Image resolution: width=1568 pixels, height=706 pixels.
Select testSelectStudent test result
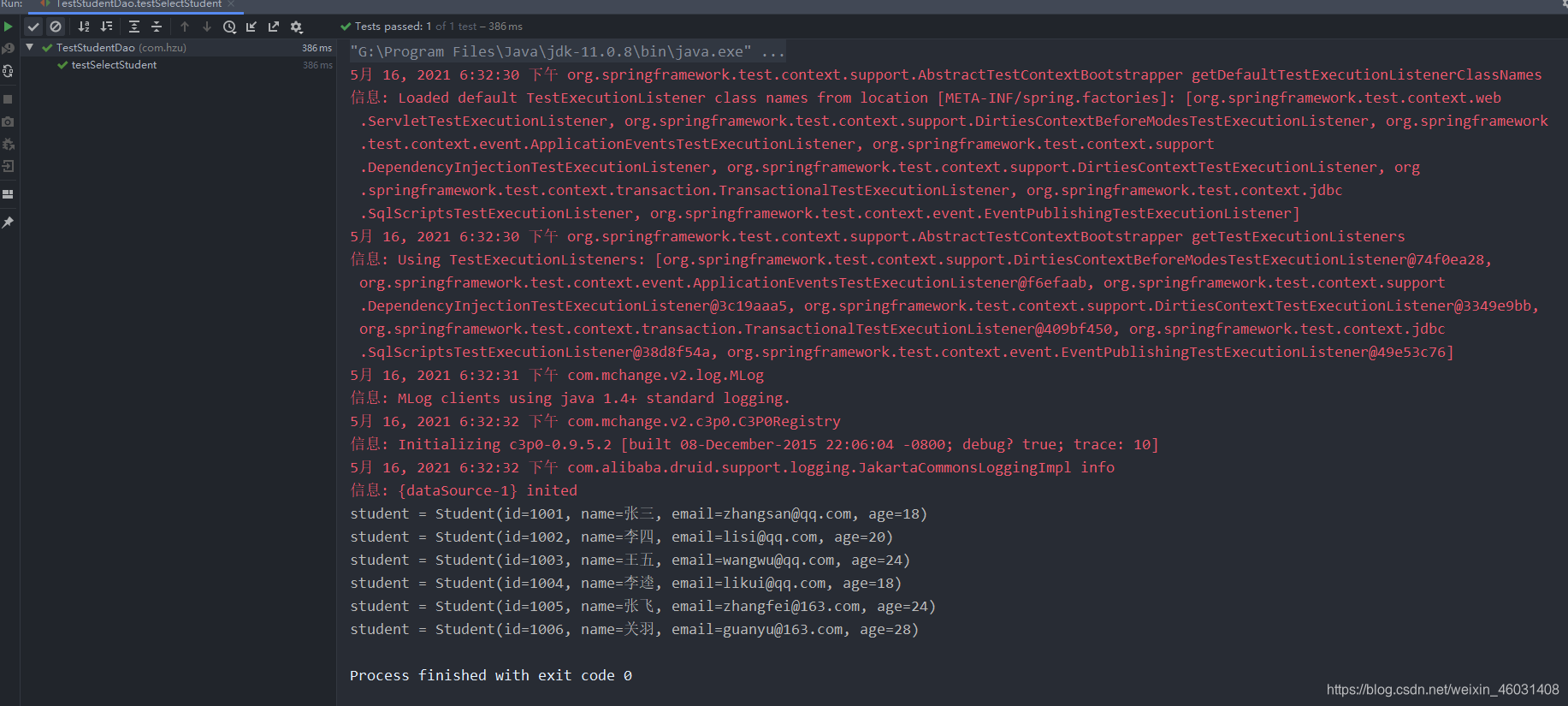(179, 65)
